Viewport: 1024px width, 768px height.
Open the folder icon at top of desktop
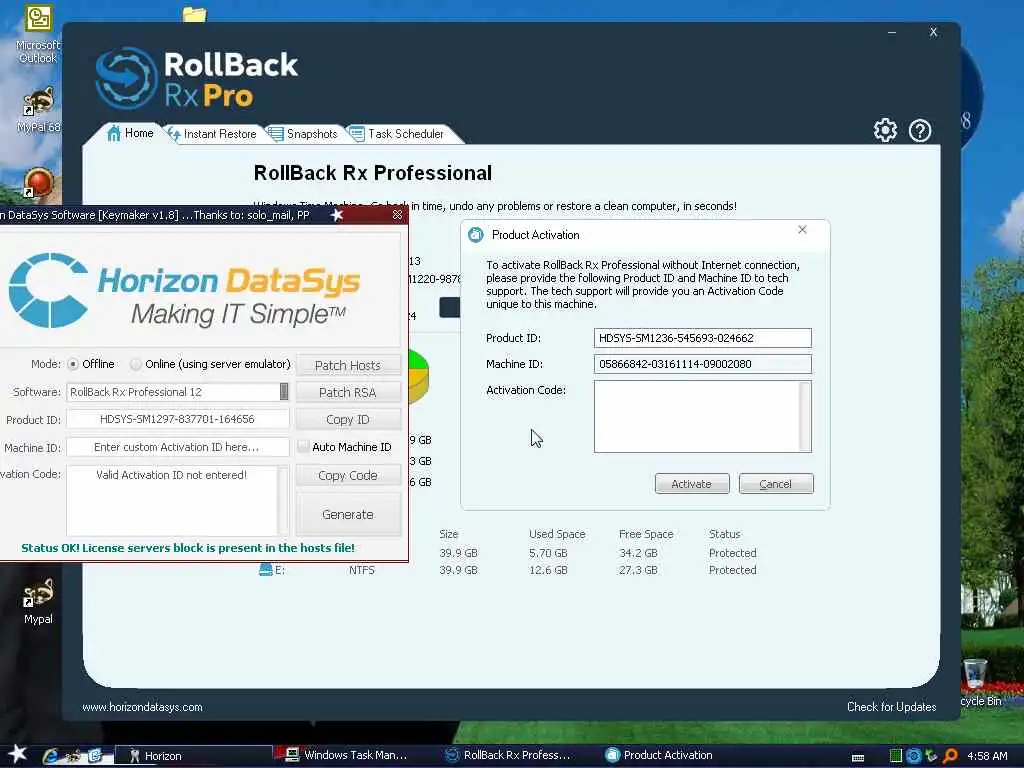(194, 14)
